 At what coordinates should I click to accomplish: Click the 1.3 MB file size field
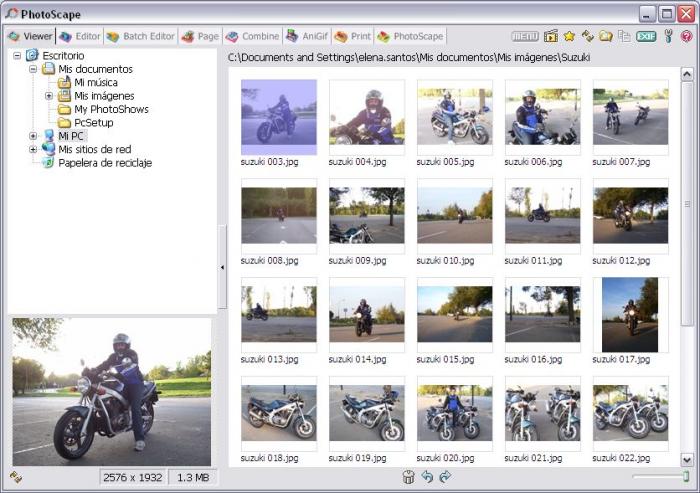pyautogui.click(x=193, y=477)
